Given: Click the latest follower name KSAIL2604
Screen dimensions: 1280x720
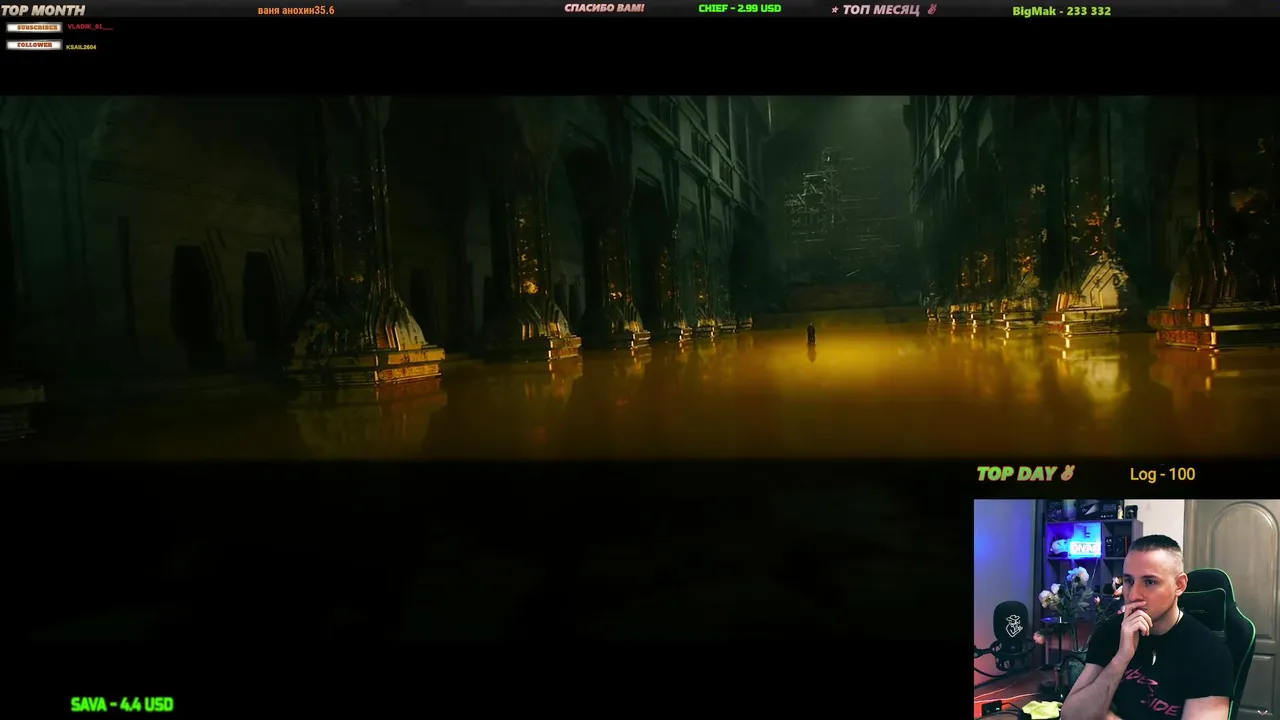Looking at the screenshot, I should pyautogui.click(x=81, y=47).
